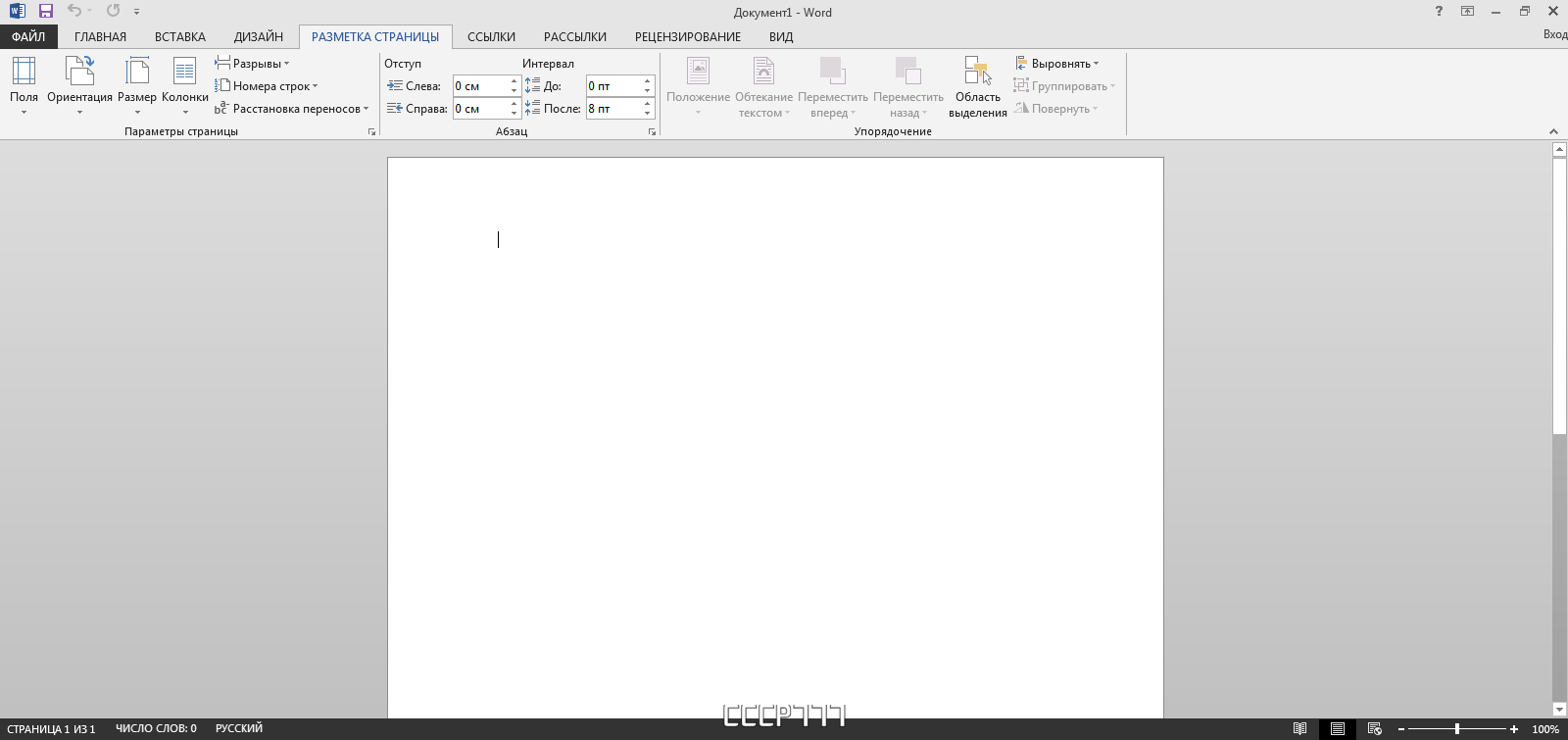The width and height of the screenshot is (1568, 740).
Task: Click the Save icon in quick access toolbar
Action: 45,12
